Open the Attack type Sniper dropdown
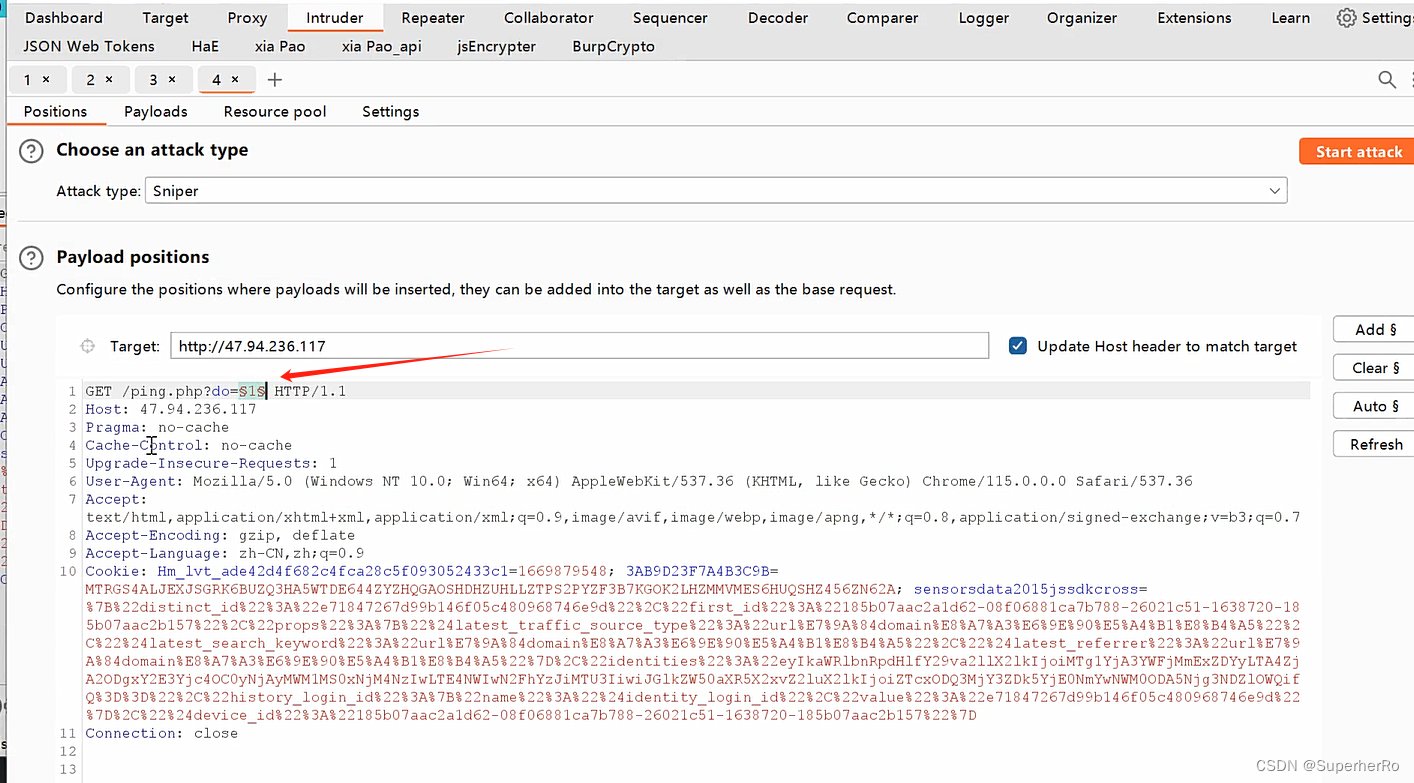 [716, 191]
